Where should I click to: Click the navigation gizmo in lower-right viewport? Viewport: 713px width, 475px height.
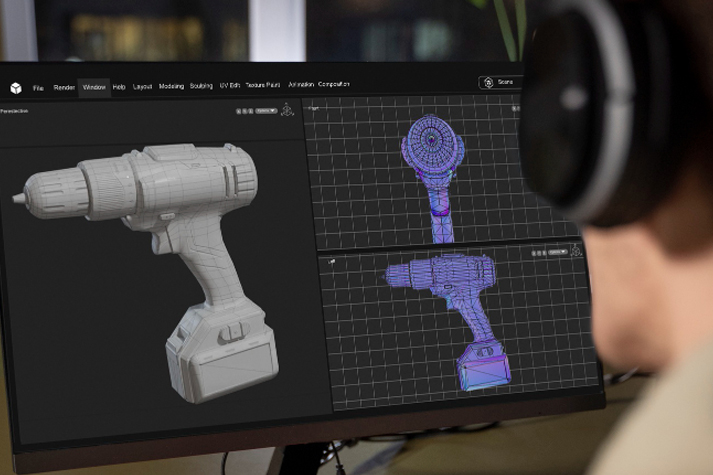pyautogui.click(x=576, y=251)
